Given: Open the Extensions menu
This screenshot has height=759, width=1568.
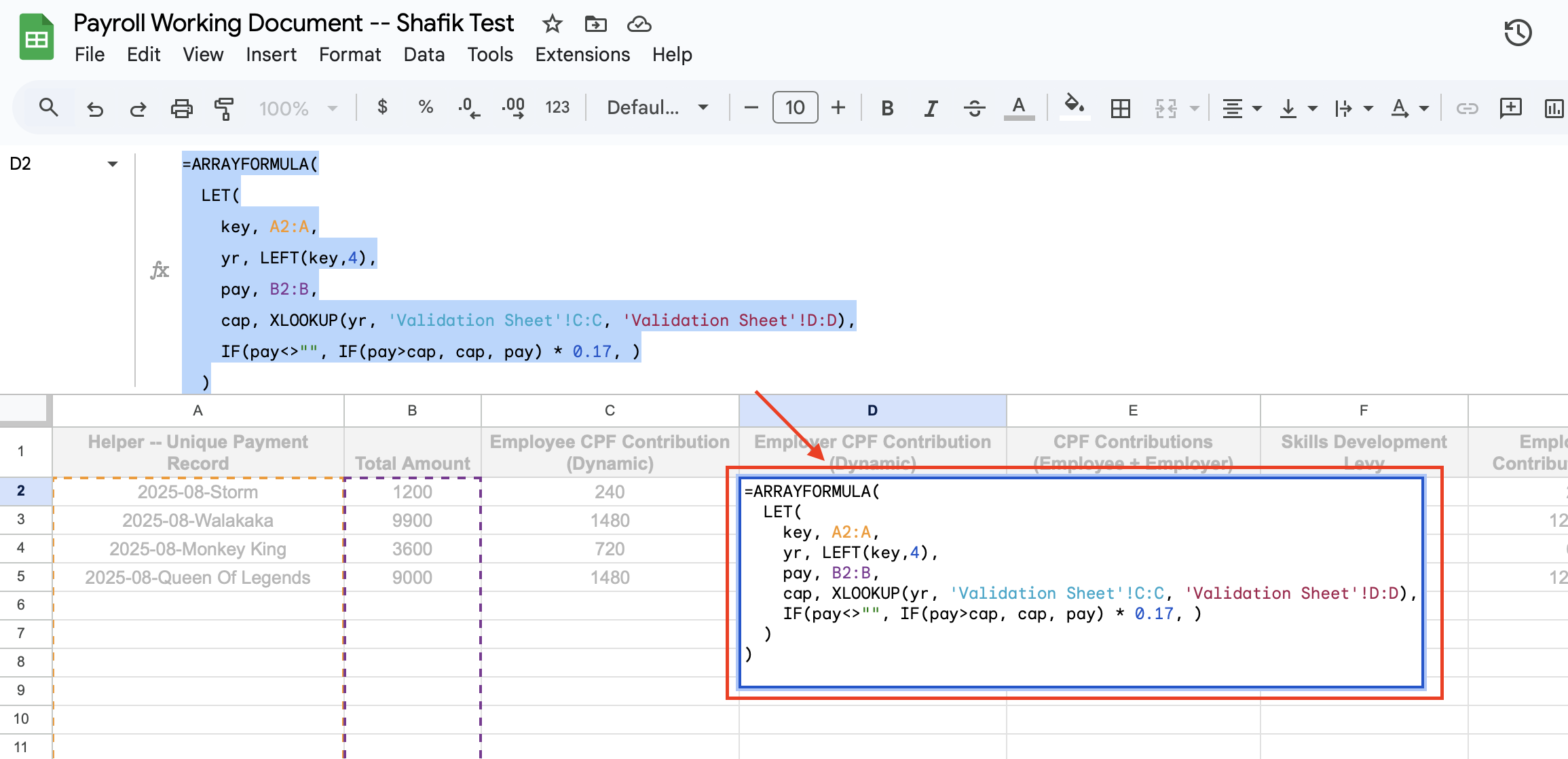Looking at the screenshot, I should click(582, 54).
